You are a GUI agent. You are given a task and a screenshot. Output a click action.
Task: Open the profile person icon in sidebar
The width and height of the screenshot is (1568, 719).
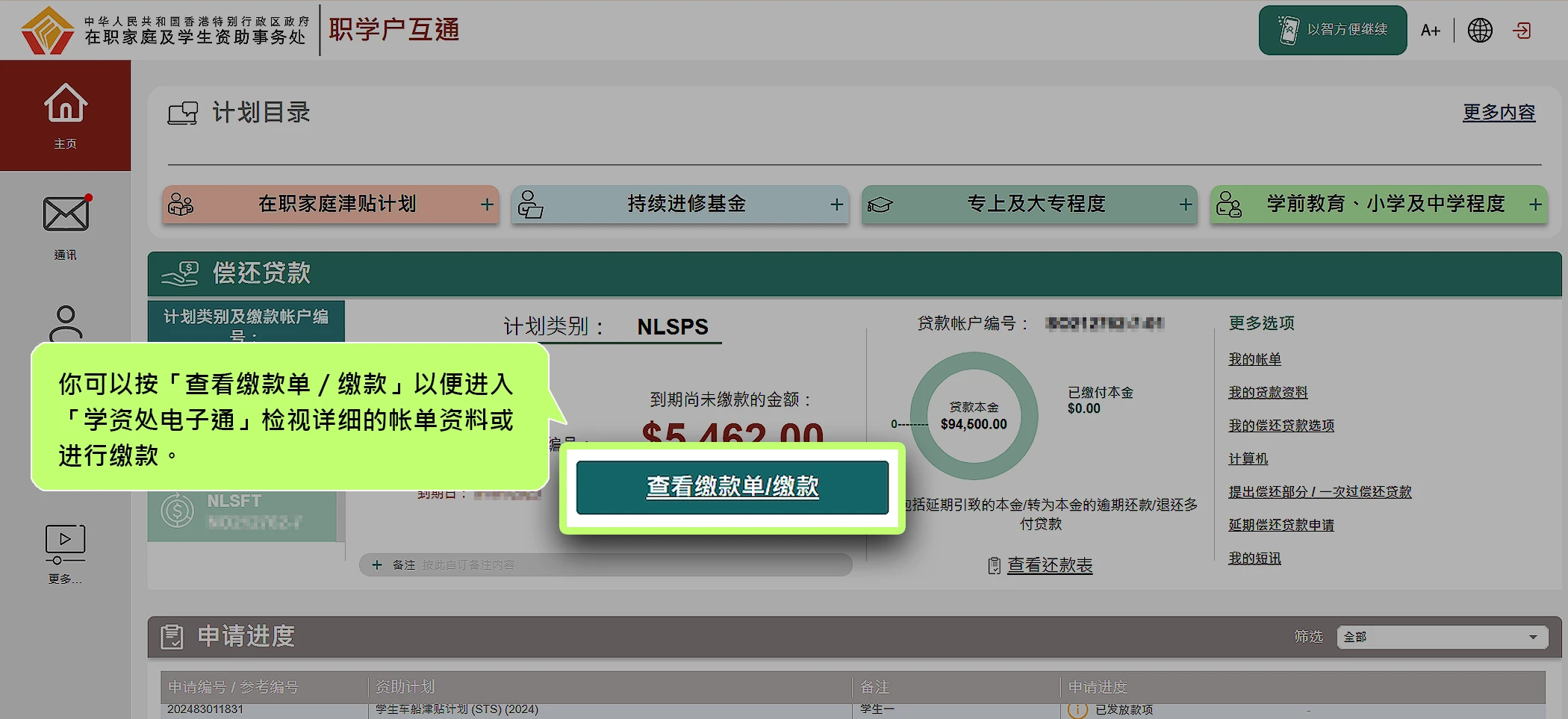pos(66,324)
